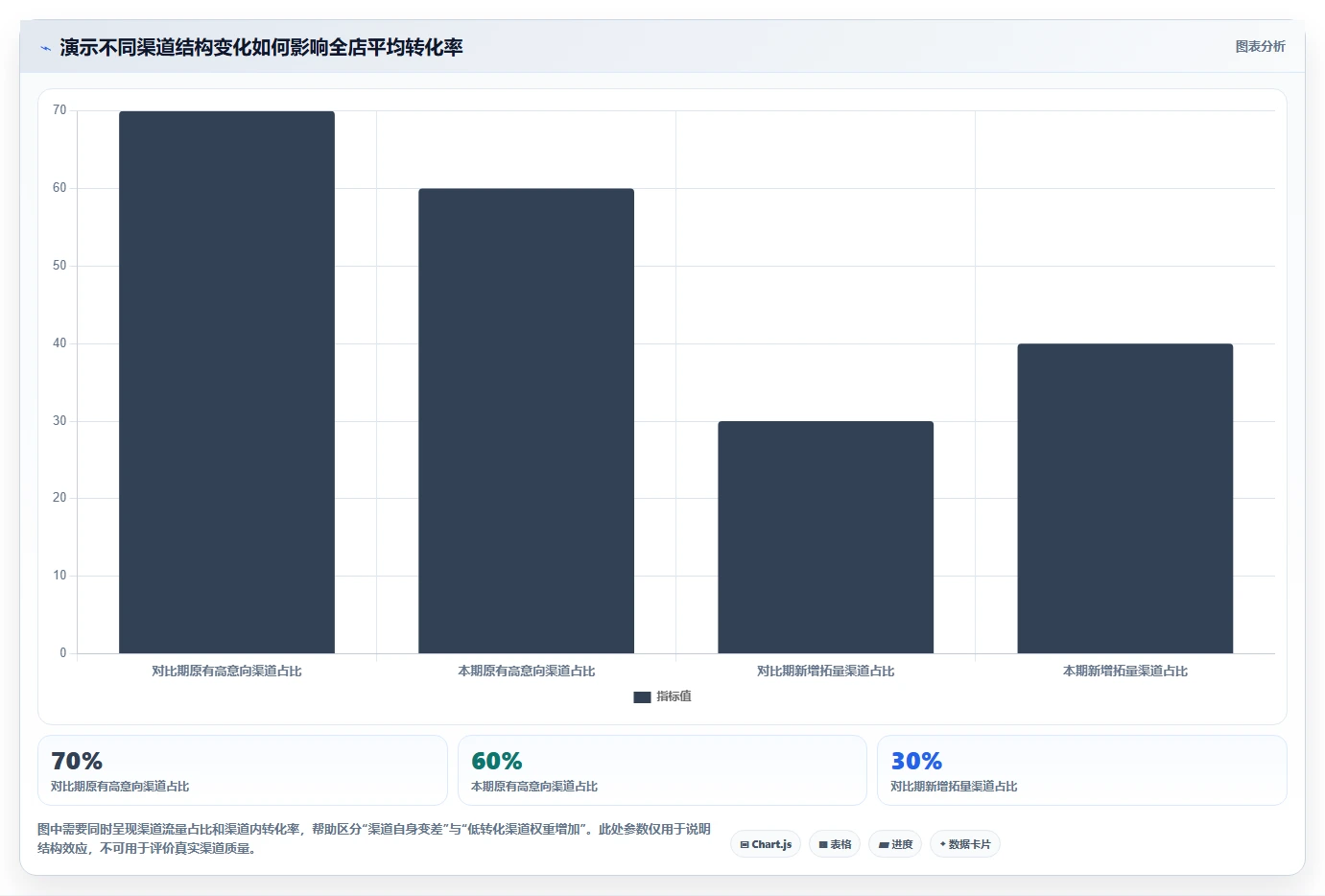Click the 对比期新增拓量渠道占比 bar in the chart
This screenshot has width=1325, height=896.
pos(825,537)
